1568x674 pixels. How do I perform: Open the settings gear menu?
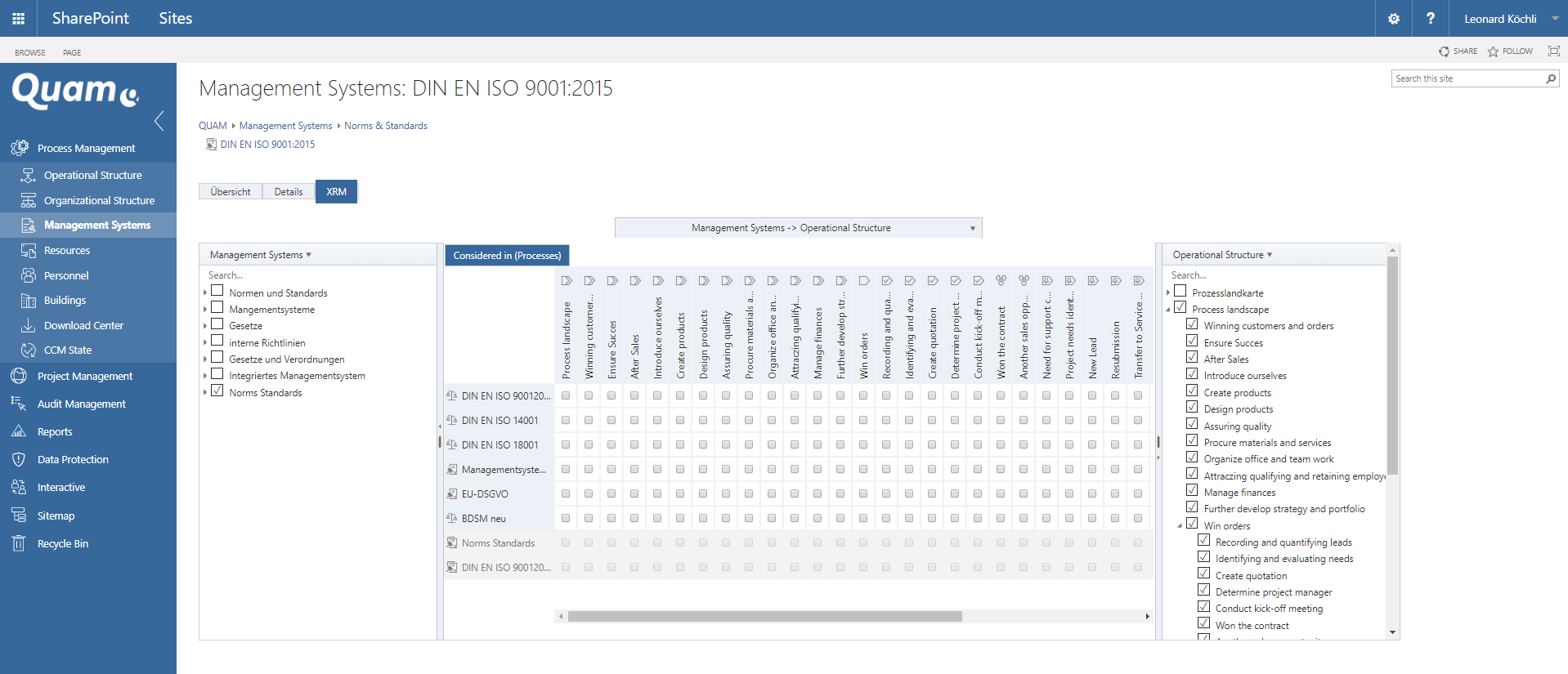pyautogui.click(x=1393, y=18)
